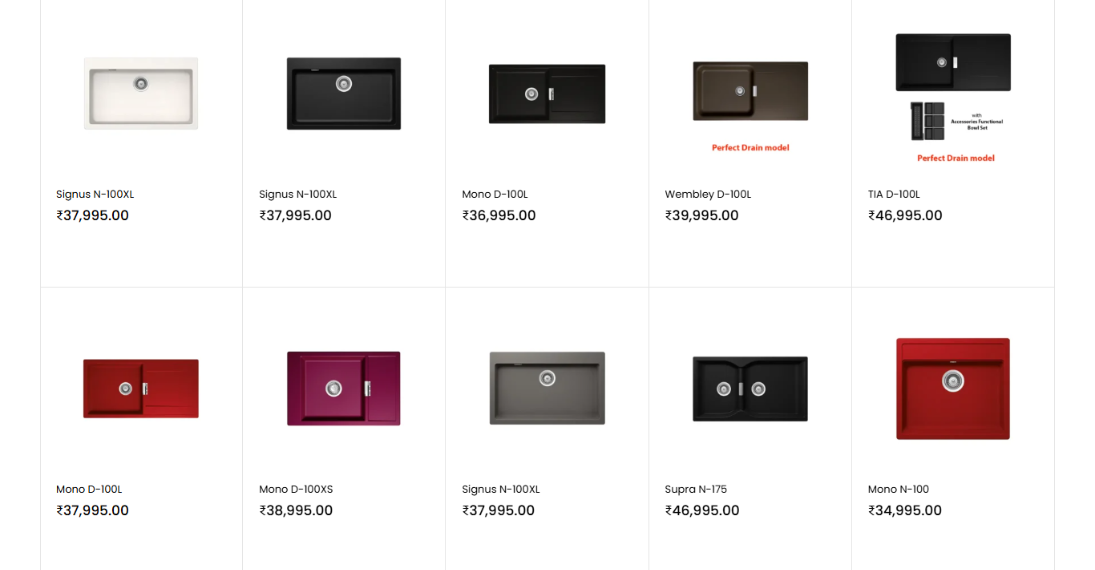
Task: Click the black Mono D-100L sink image
Action: (x=547, y=94)
